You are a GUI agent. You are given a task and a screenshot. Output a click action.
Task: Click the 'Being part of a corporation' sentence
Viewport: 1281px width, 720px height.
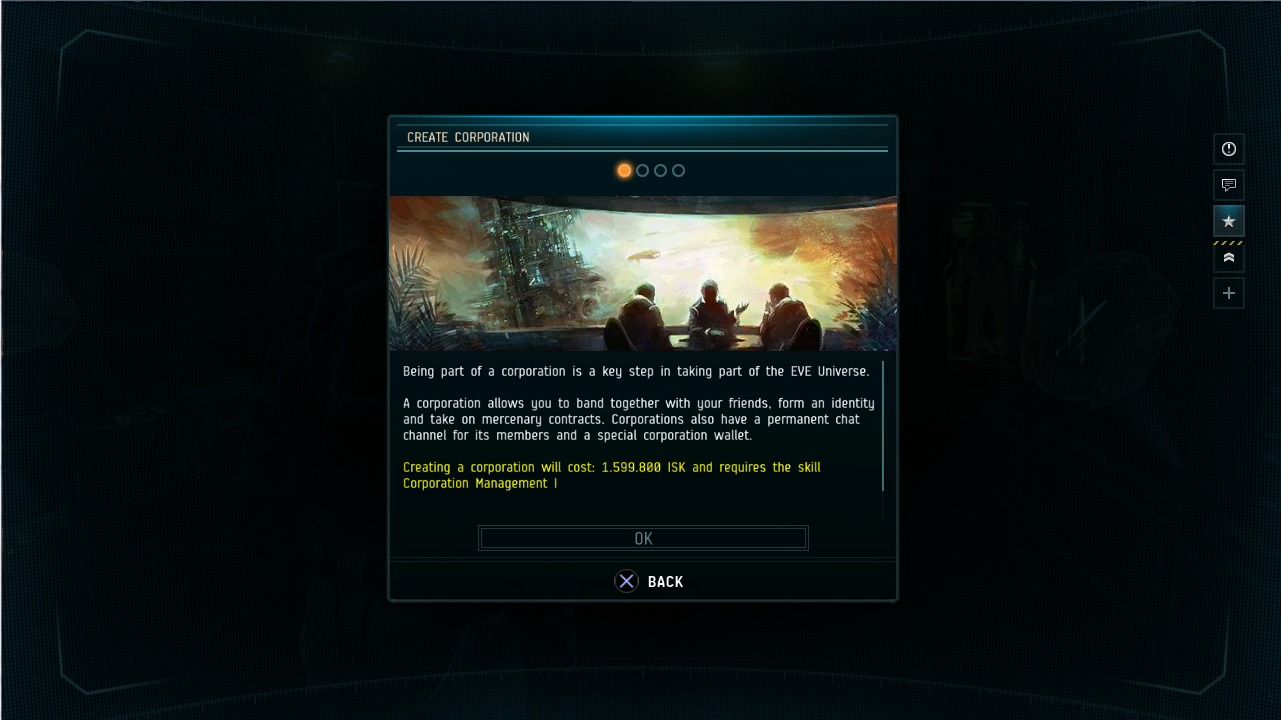[x=636, y=371]
